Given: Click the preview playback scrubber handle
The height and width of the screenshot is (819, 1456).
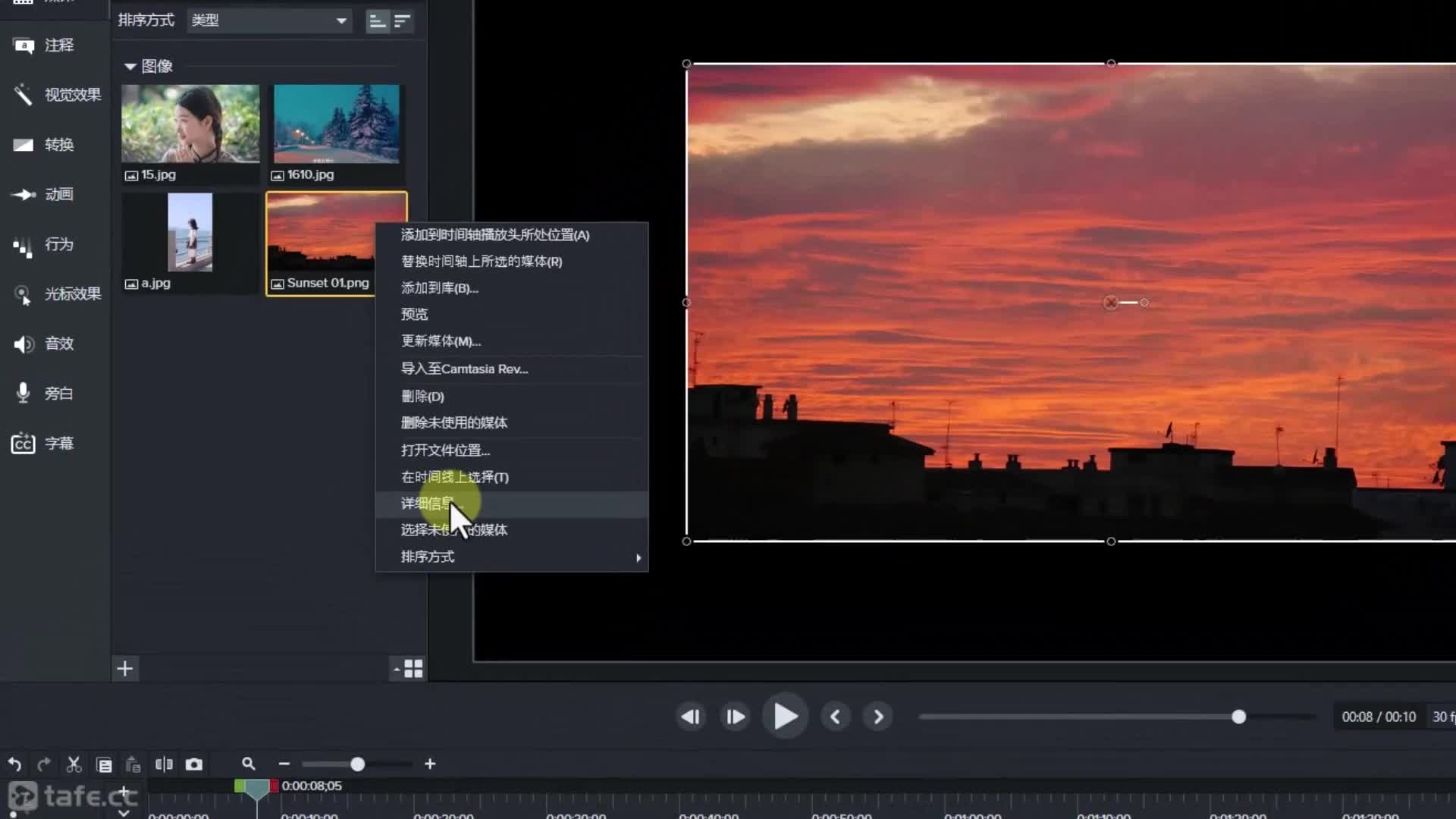Looking at the screenshot, I should (1238, 717).
